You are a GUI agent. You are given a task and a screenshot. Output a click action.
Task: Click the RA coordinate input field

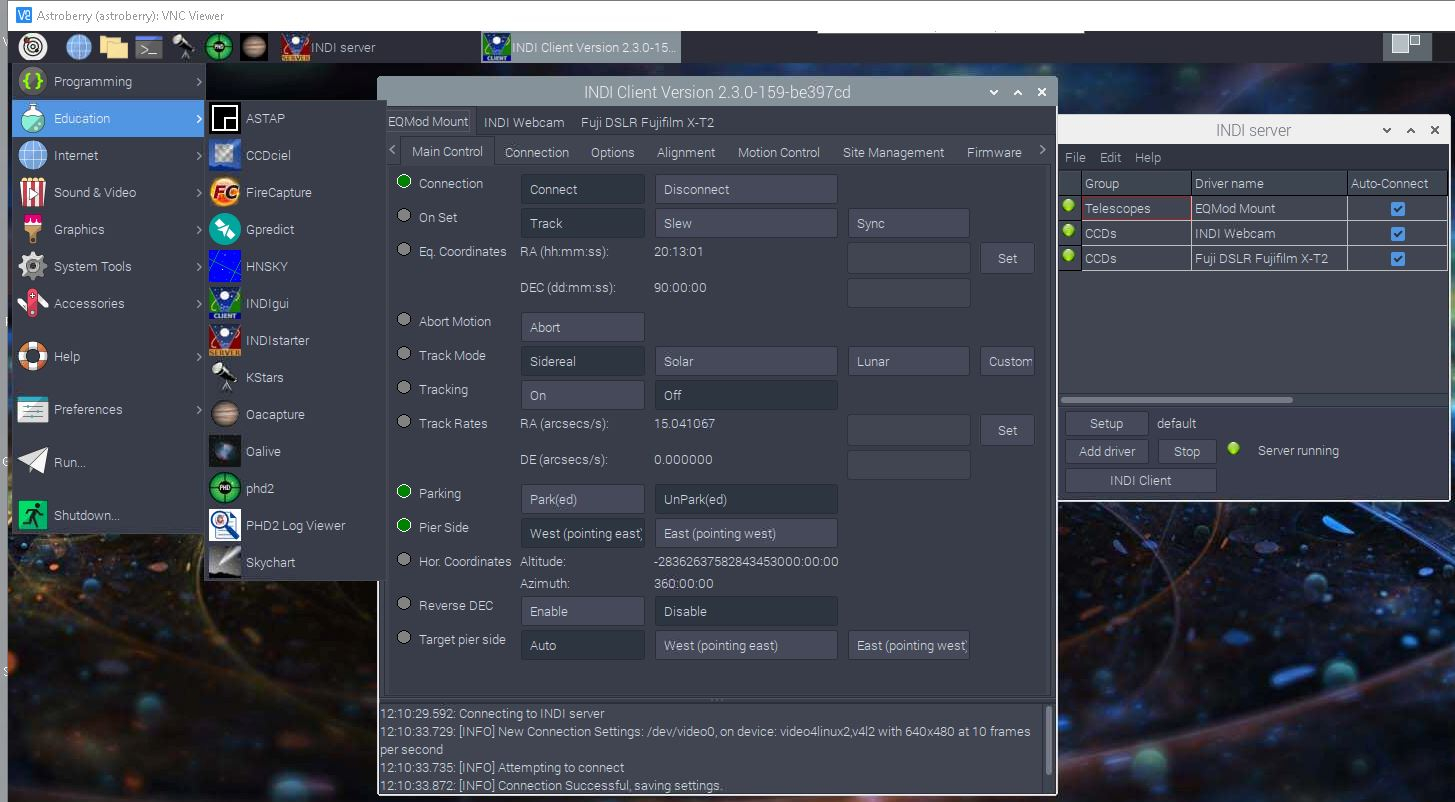click(x=909, y=258)
